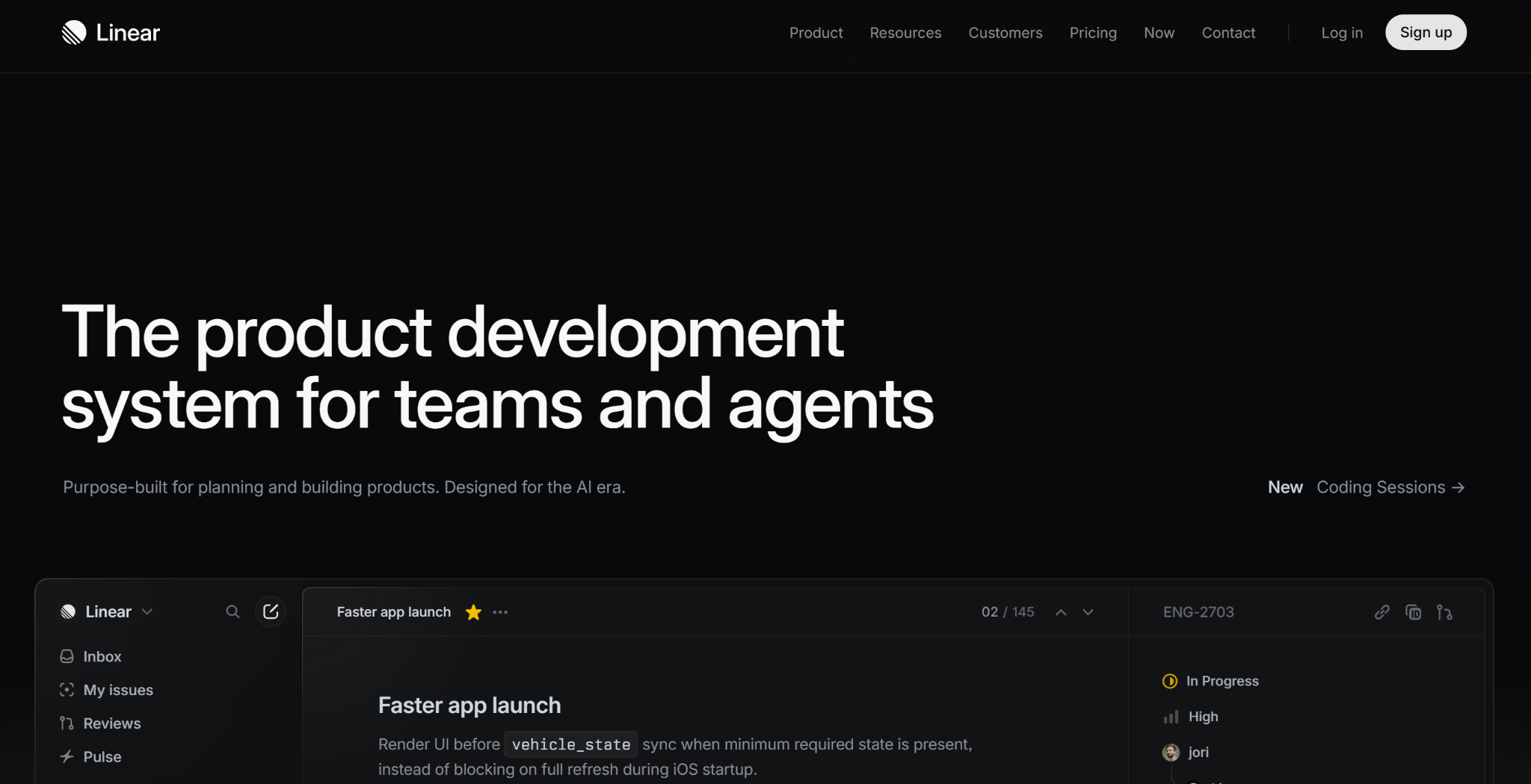Open the Contact page
Image resolution: width=1531 pixels, height=784 pixels.
click(1228, 33)
